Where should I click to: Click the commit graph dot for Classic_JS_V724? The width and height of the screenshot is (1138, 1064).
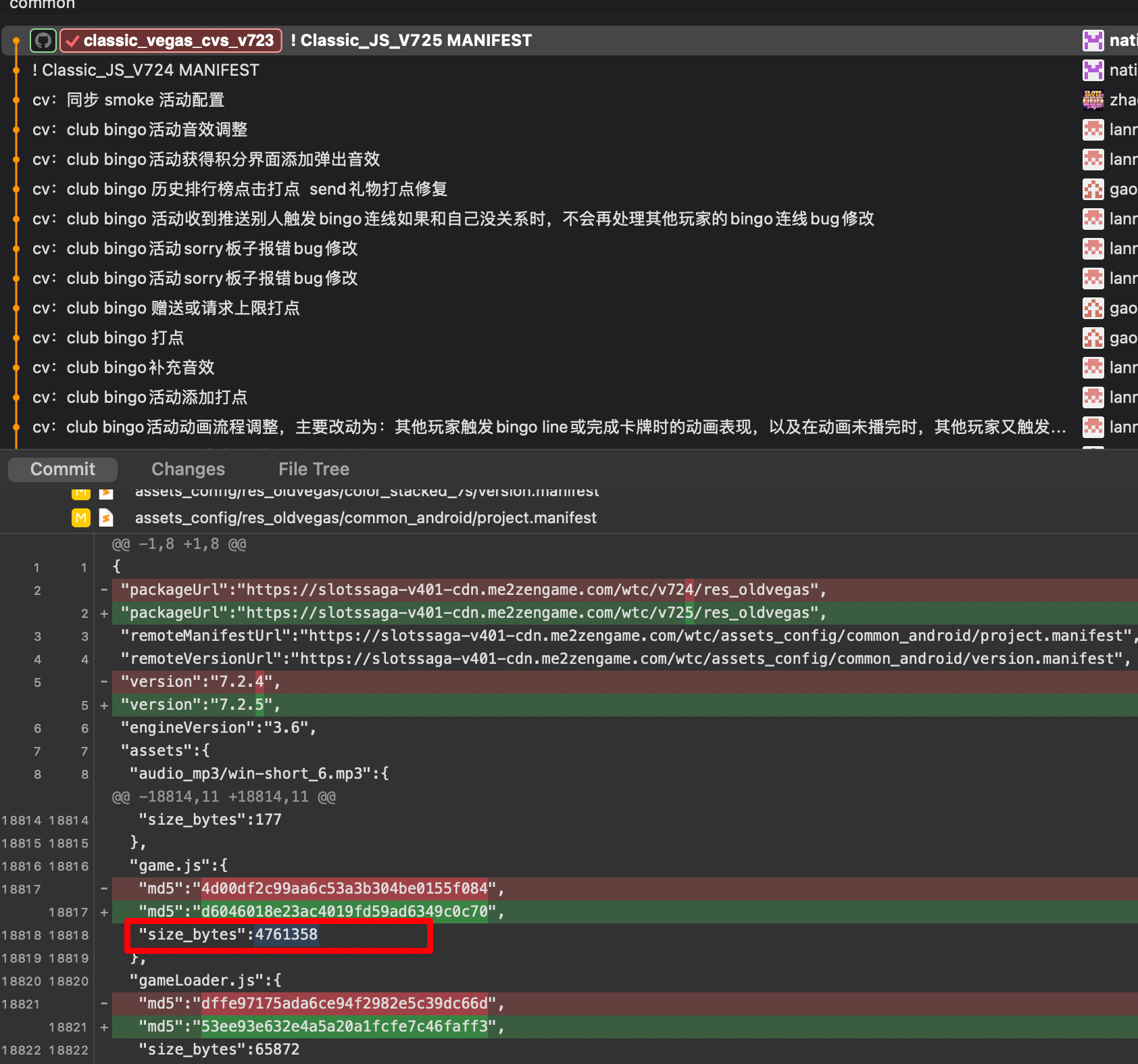click(16, 70)
